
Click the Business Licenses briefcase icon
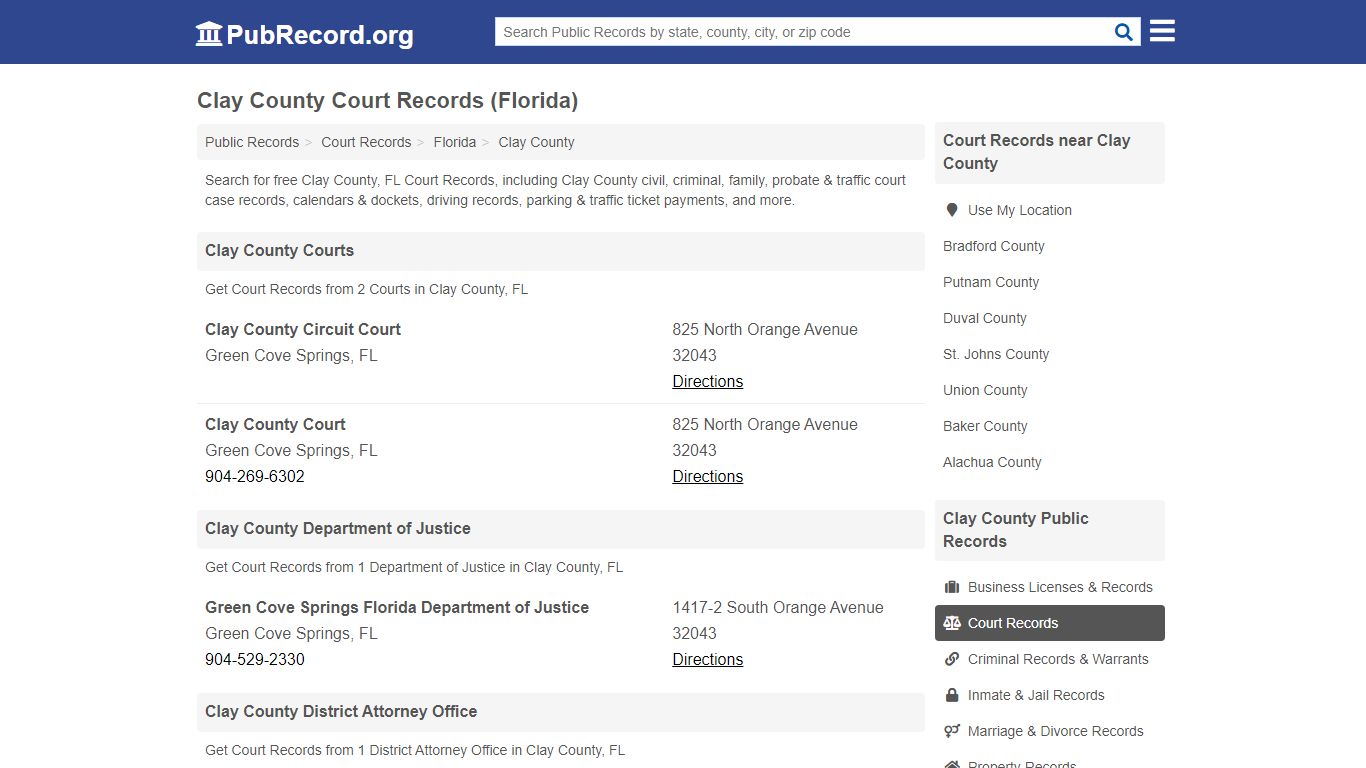(x=952, y=587)
